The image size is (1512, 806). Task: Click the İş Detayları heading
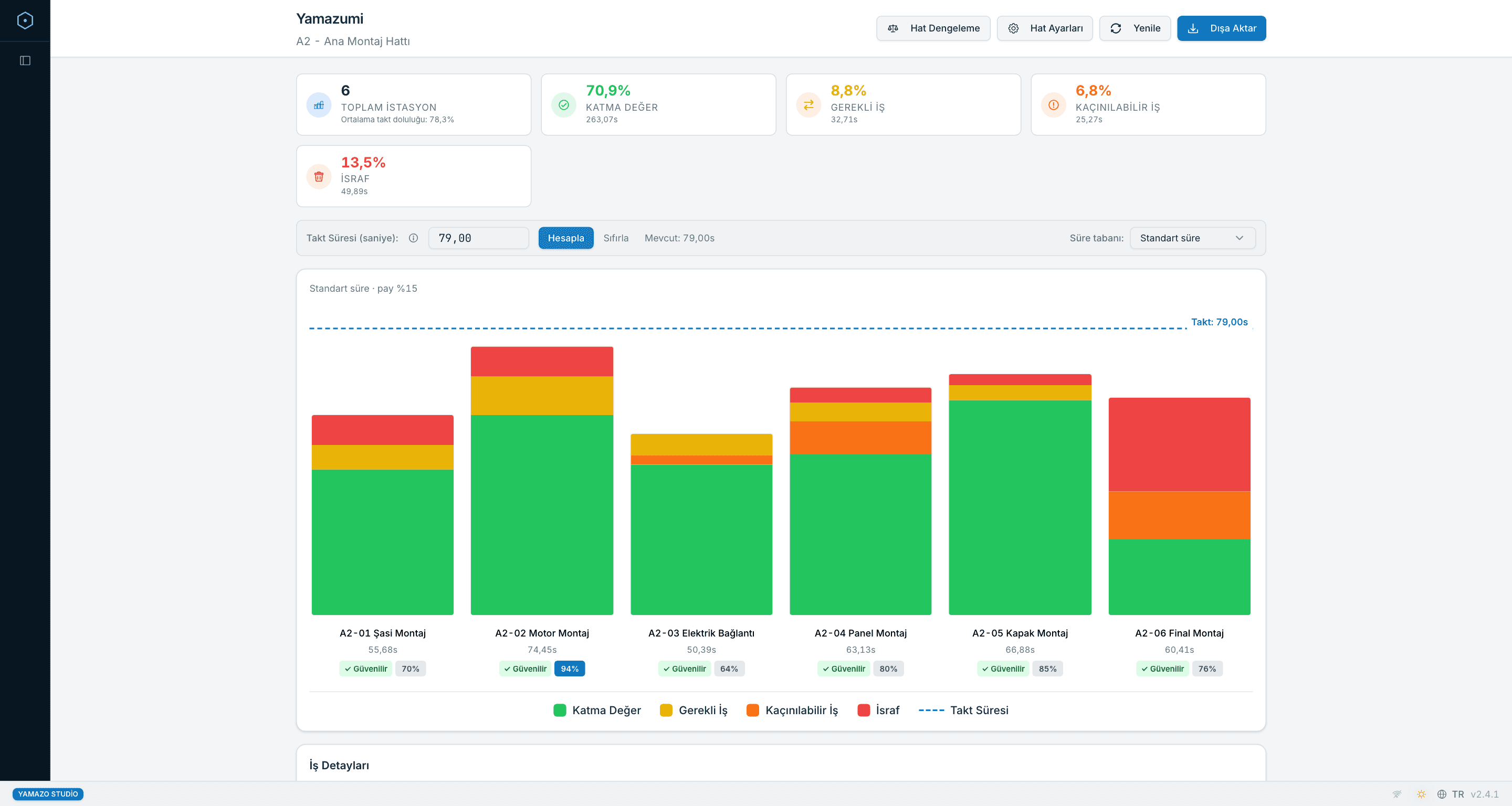click(x=339, y=765)
